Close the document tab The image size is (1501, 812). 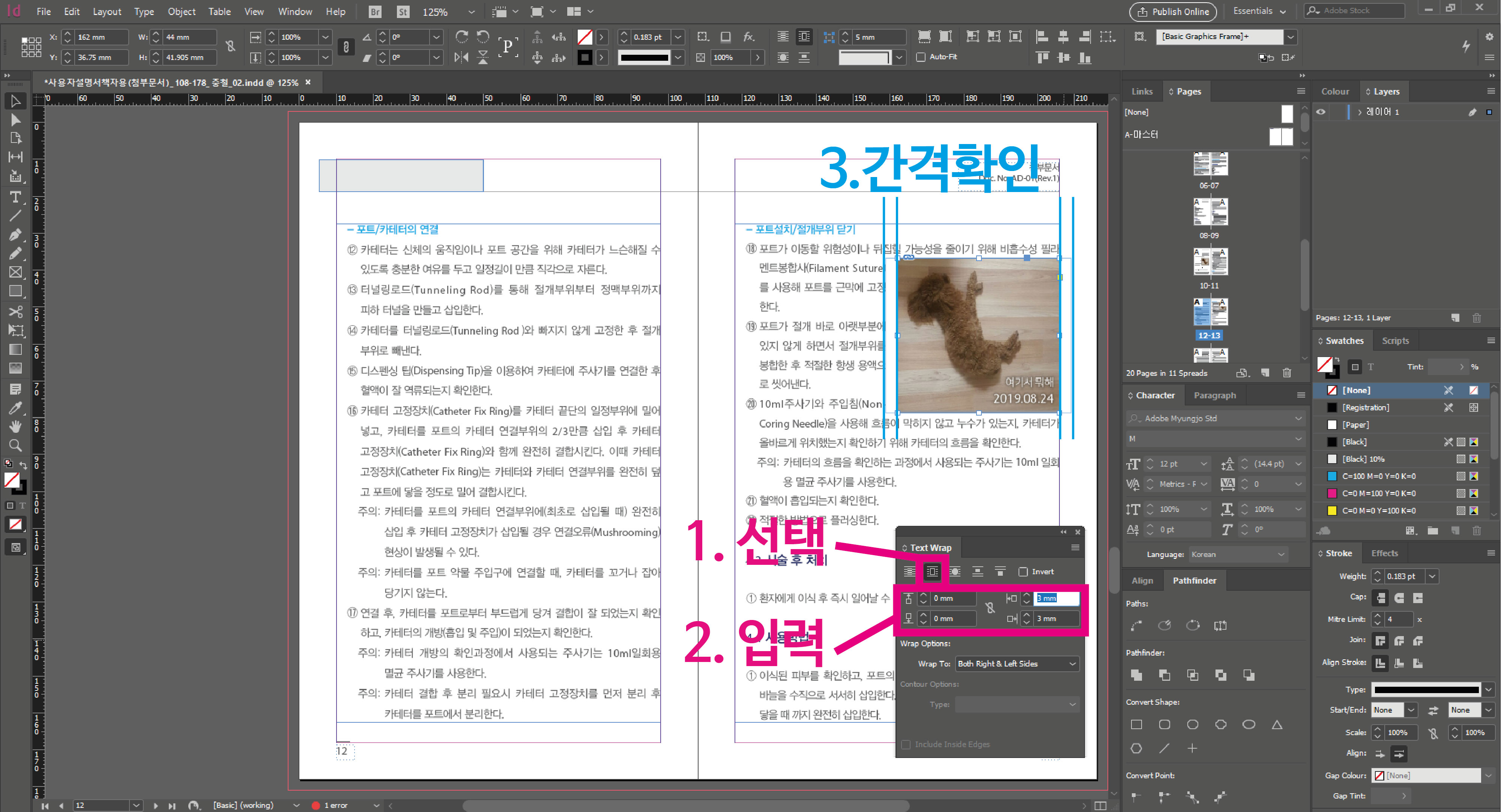click(308, 82)
